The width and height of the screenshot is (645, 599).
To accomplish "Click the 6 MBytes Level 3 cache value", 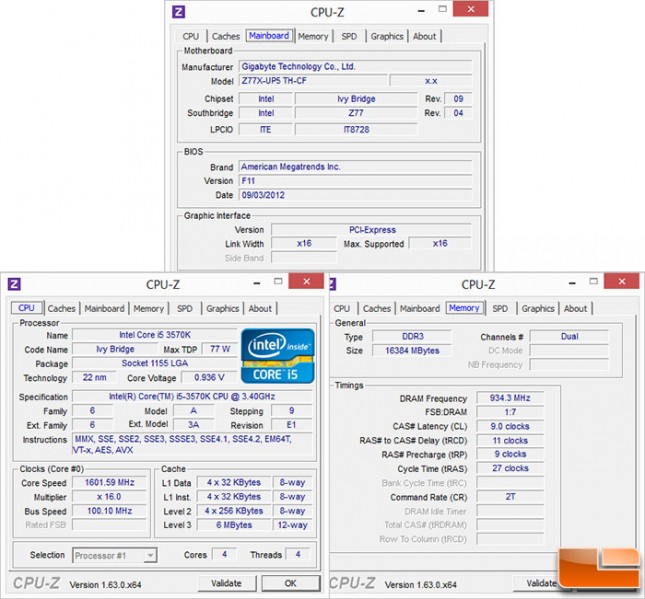I will (234, 525).
